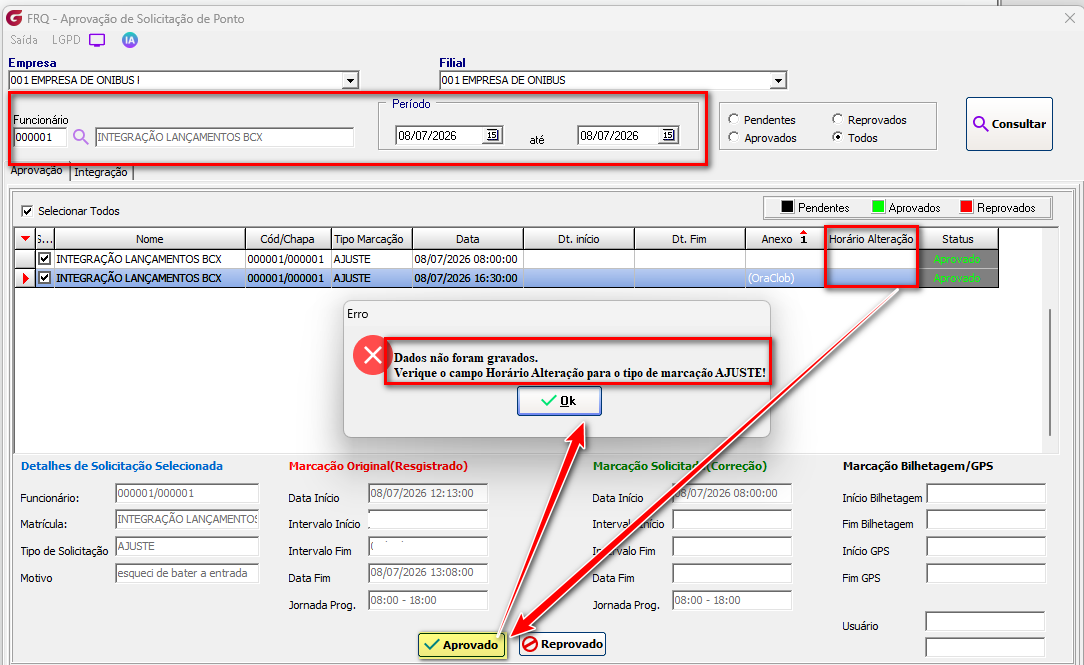Click the application logo icon in title bar
This screenshot has height=665, width=1084.
click(x=14, y=17)
